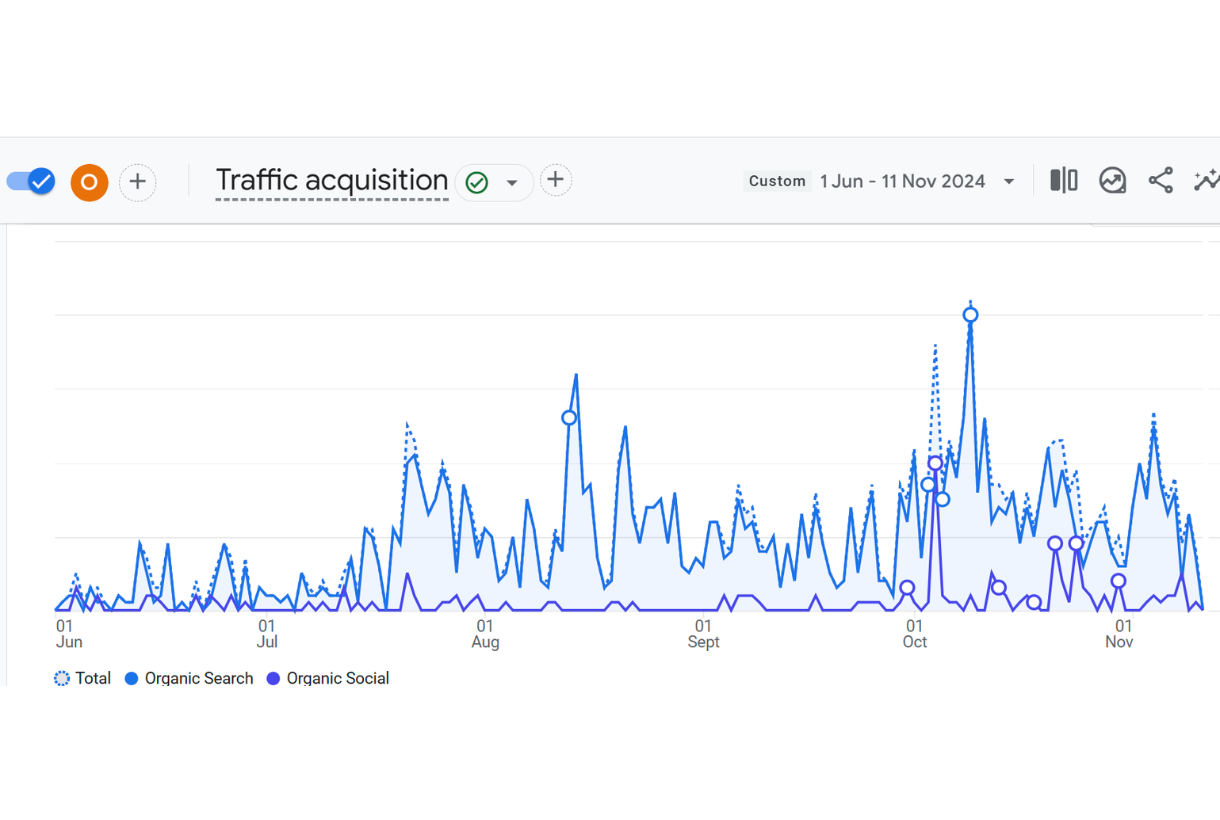This screenshot has height=820, width=1220.
Task: Click the green checkmark status icon
Action: pyautogui.click(x=477, y=183)
